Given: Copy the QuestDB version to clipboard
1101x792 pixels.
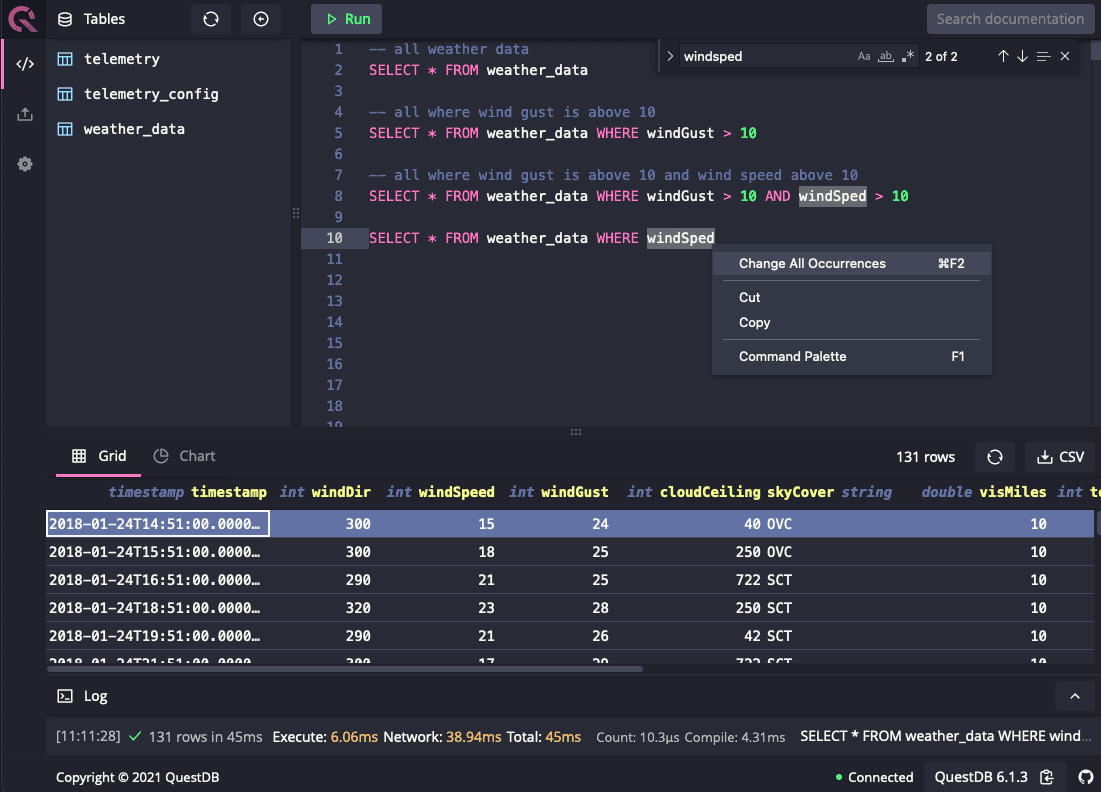Looking at the screenshot, I should pyautogui.click(x=1047, y=777).
